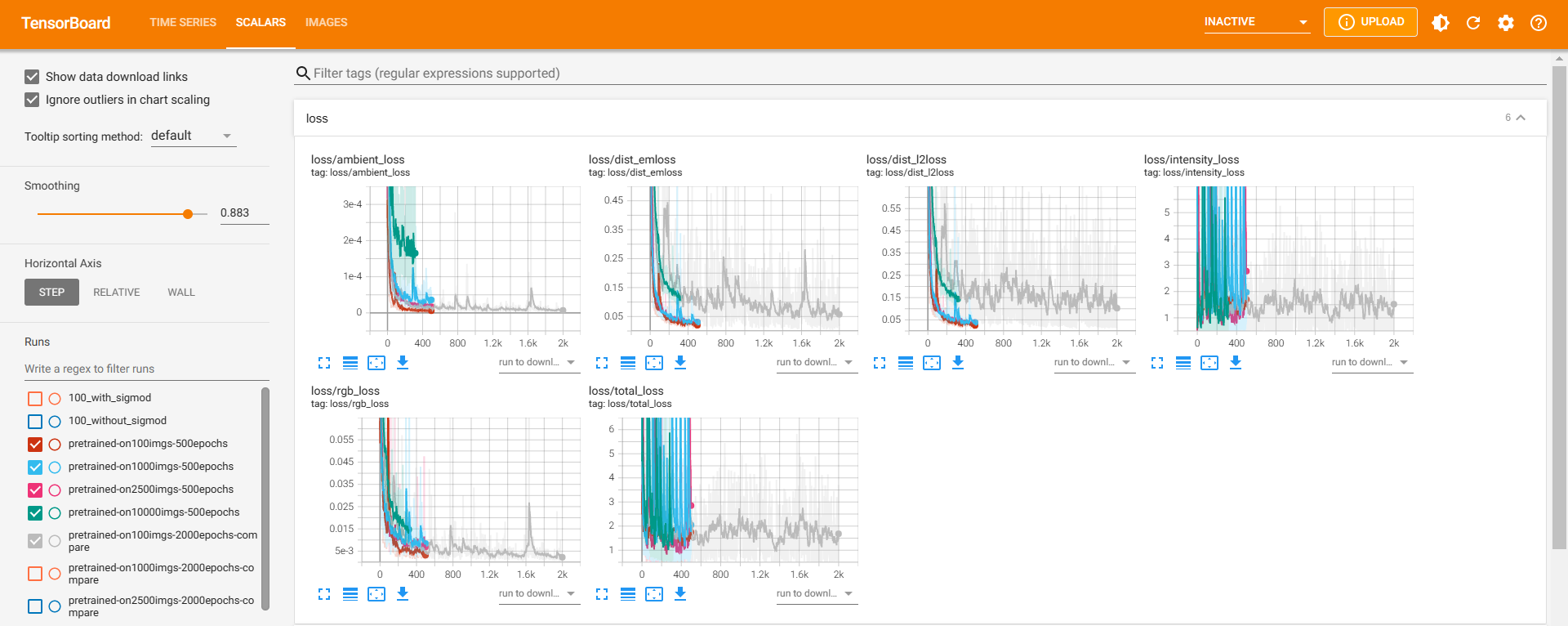Fit domain to data on intensity_loss chart
The height and width of the screenshot is (626, 1568).
pos(1209,363)
